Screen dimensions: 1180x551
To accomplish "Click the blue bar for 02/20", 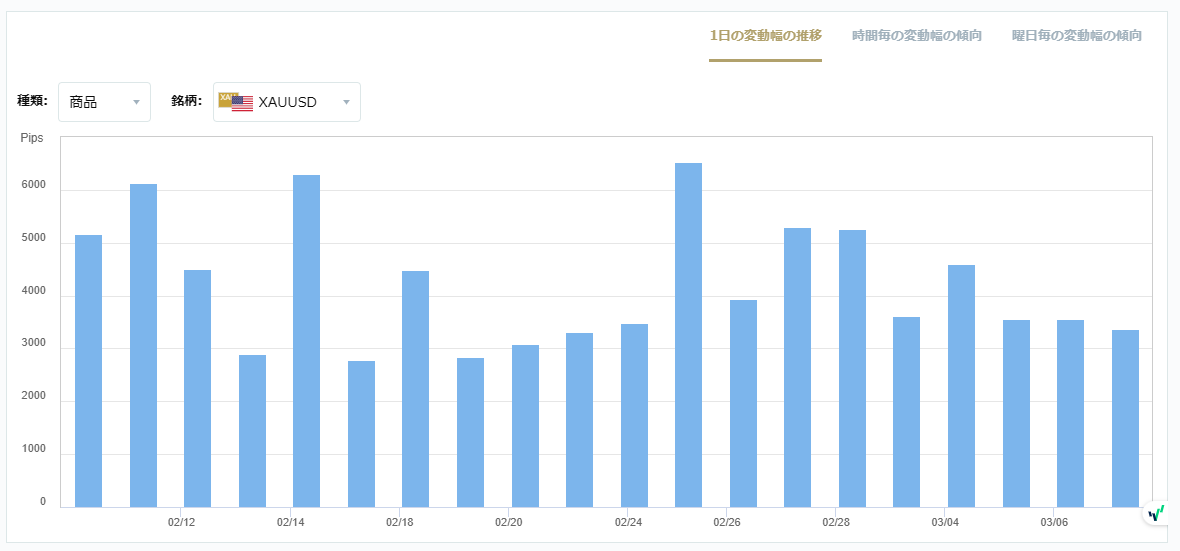I will 525,426.
